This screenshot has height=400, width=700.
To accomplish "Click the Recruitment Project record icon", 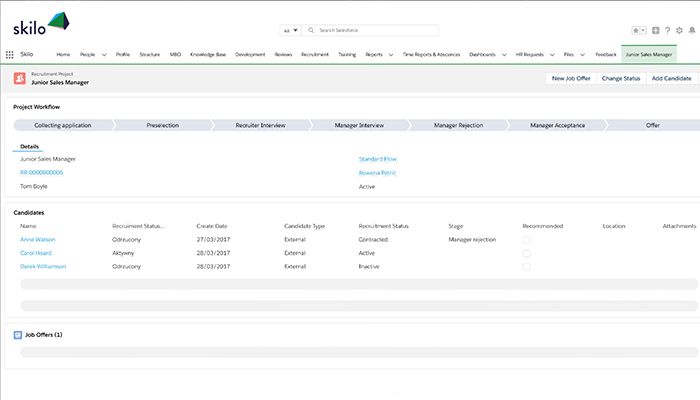I will (20, 78).
